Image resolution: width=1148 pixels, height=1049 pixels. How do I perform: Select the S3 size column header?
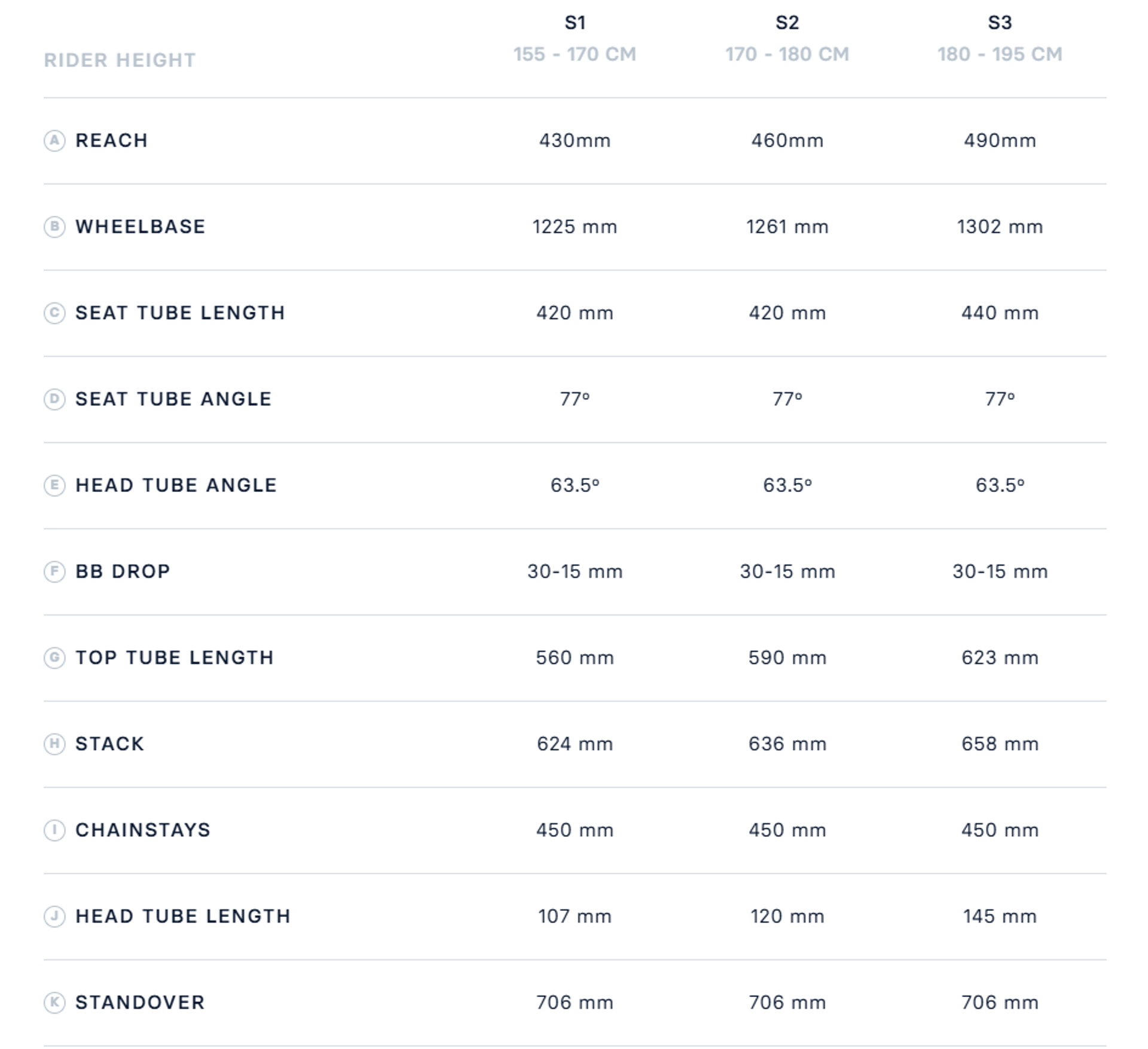(x=1000, y=23)
